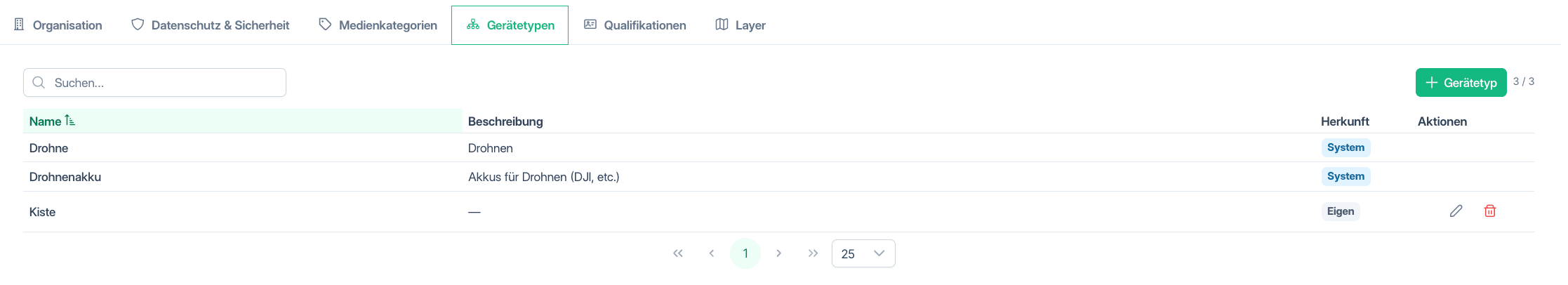The image size is (1568, 285).
Task: Switch to the Qualifikationen tab
Action: (635, 25)
